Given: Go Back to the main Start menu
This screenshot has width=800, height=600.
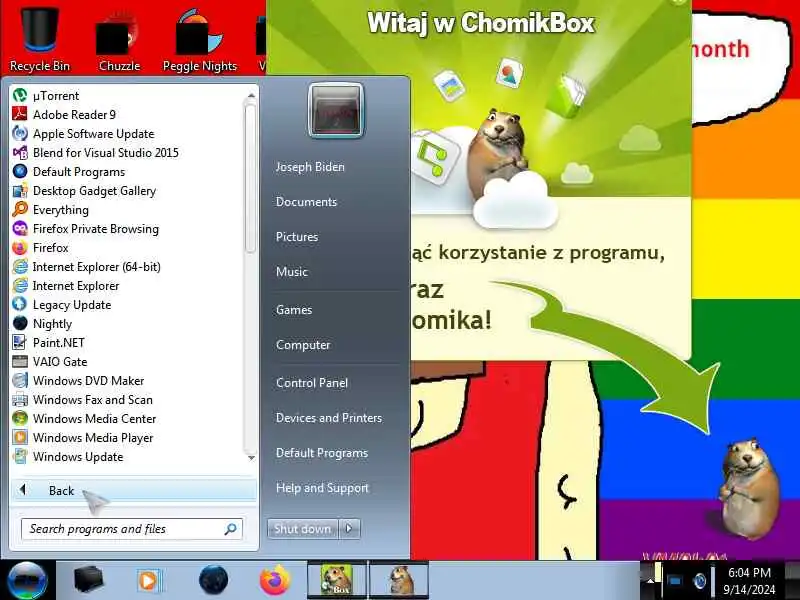Looking at the screenshot, I should [134, 490].
